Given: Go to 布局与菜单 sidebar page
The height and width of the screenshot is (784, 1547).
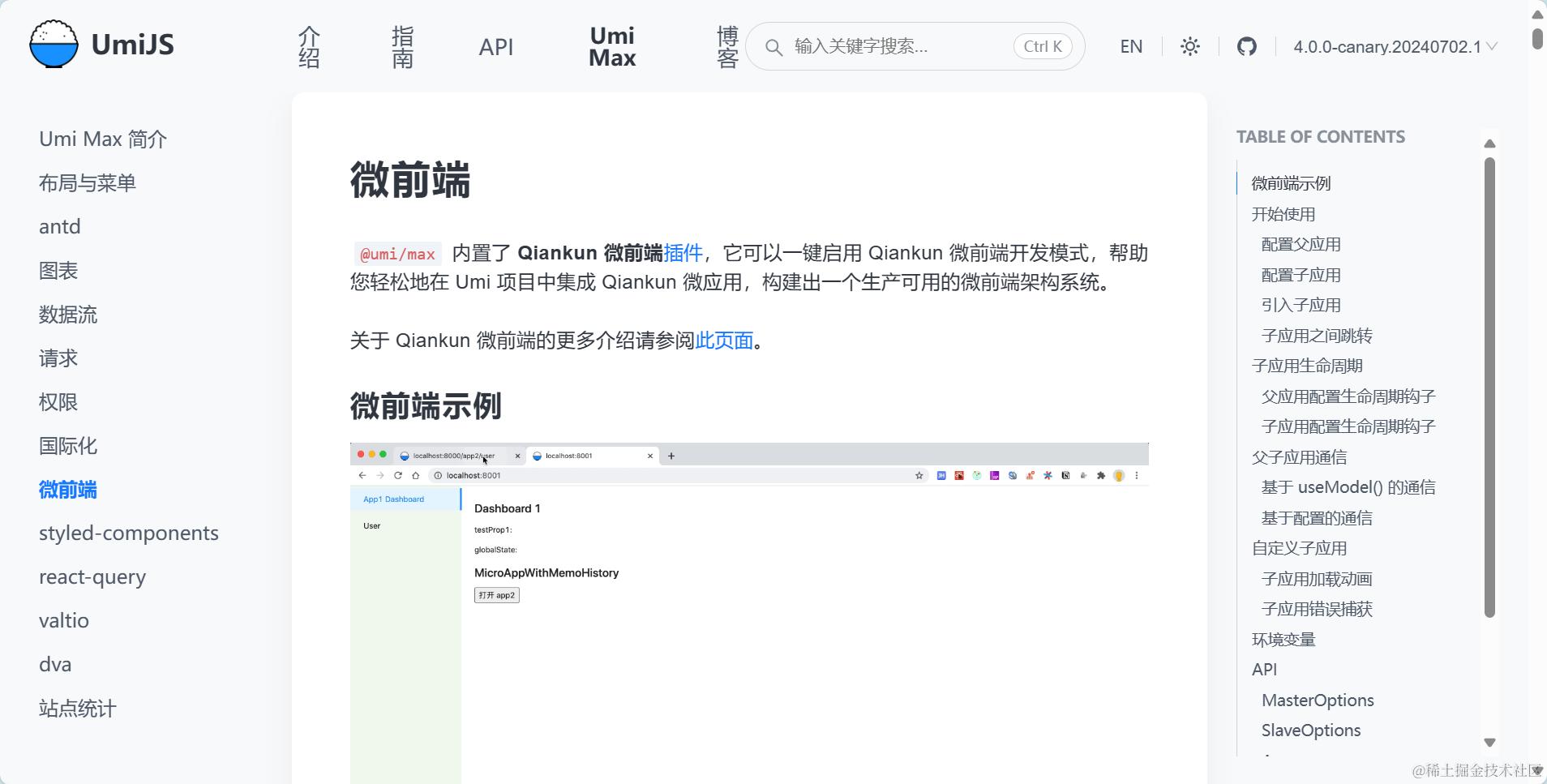Looking at the screenshot, I should pyautogui.click(x=88, y=183).
